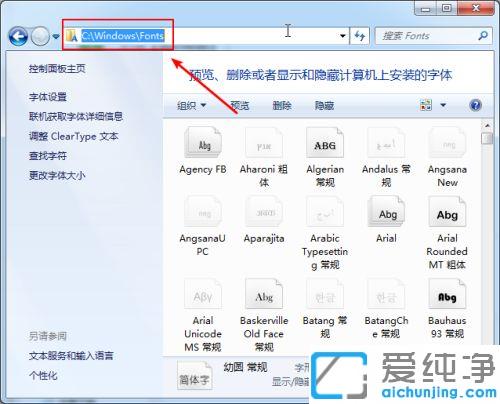Screen dimensions: 500x404
Task: Open 字体设置 link
Action: point(48,97)
